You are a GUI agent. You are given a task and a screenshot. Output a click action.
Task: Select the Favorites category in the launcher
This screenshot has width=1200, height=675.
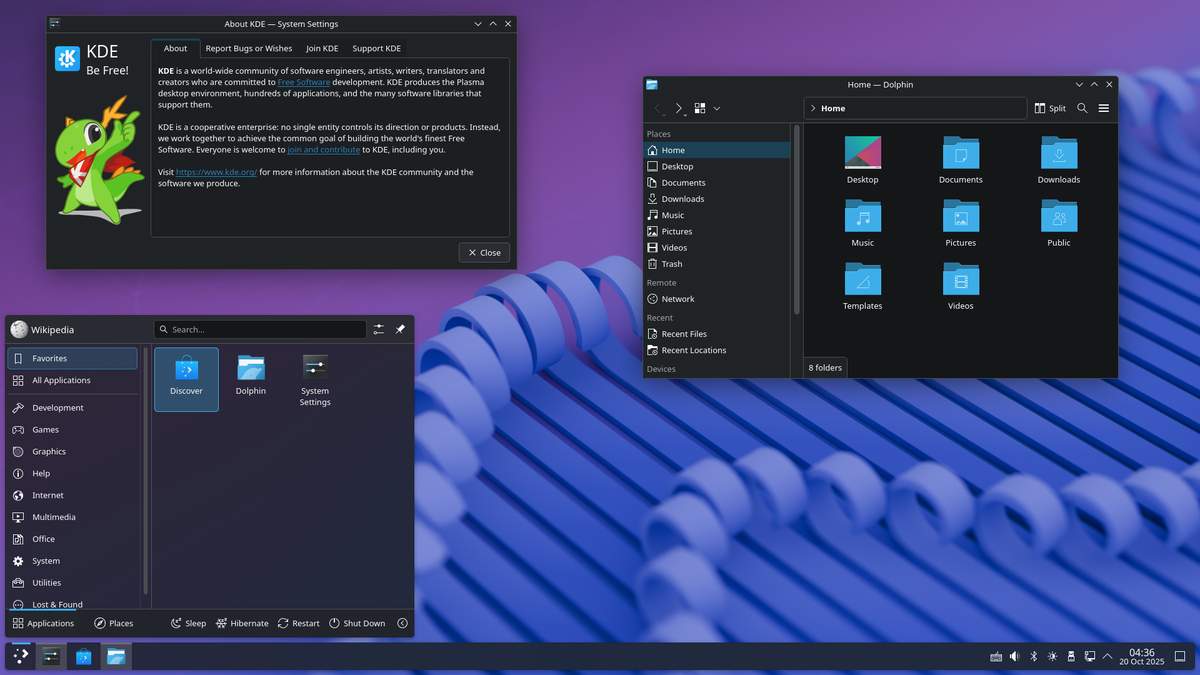72,358
